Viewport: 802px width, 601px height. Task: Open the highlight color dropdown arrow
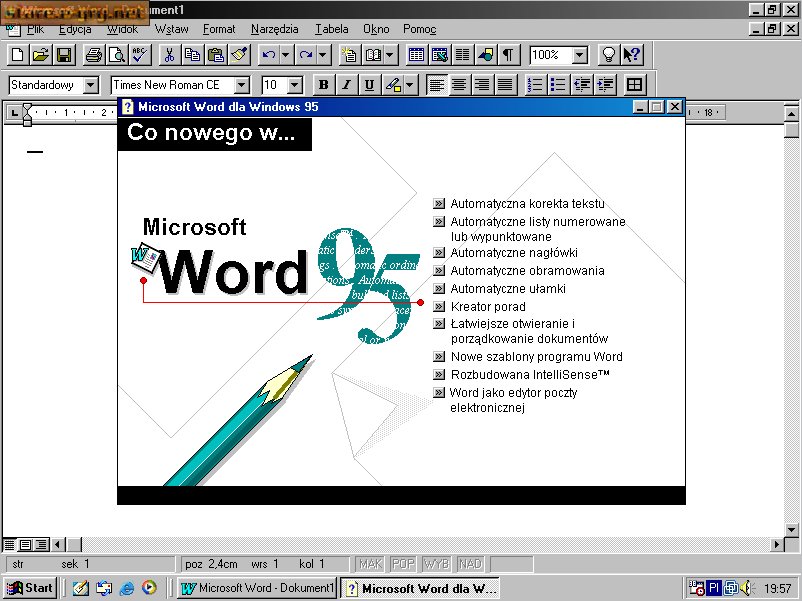click(410, 85)
